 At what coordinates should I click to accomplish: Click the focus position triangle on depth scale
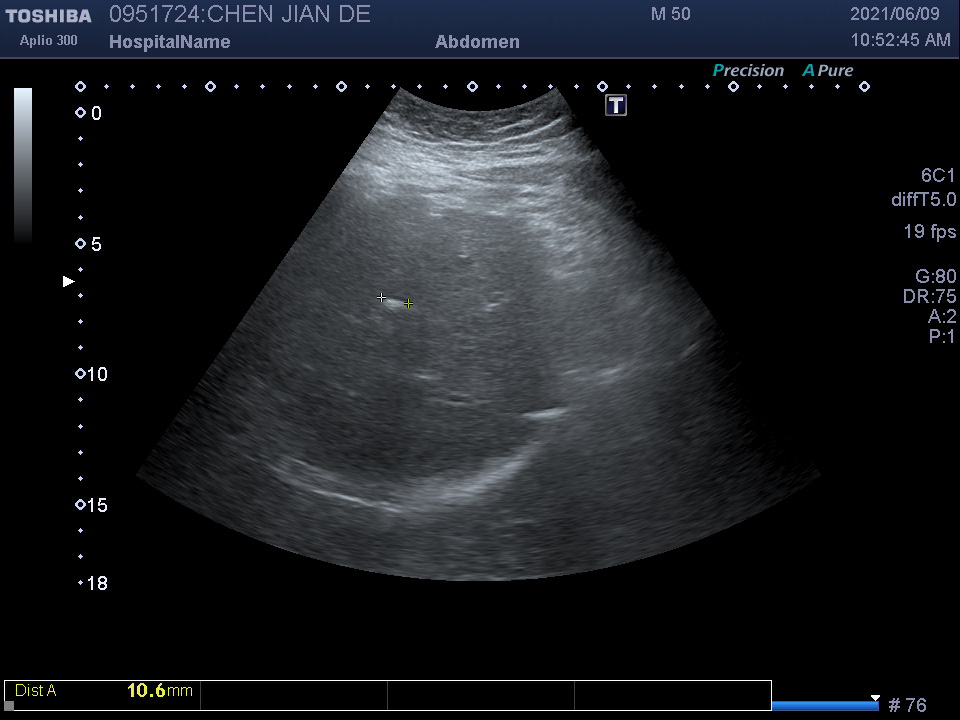coord(69,282)
